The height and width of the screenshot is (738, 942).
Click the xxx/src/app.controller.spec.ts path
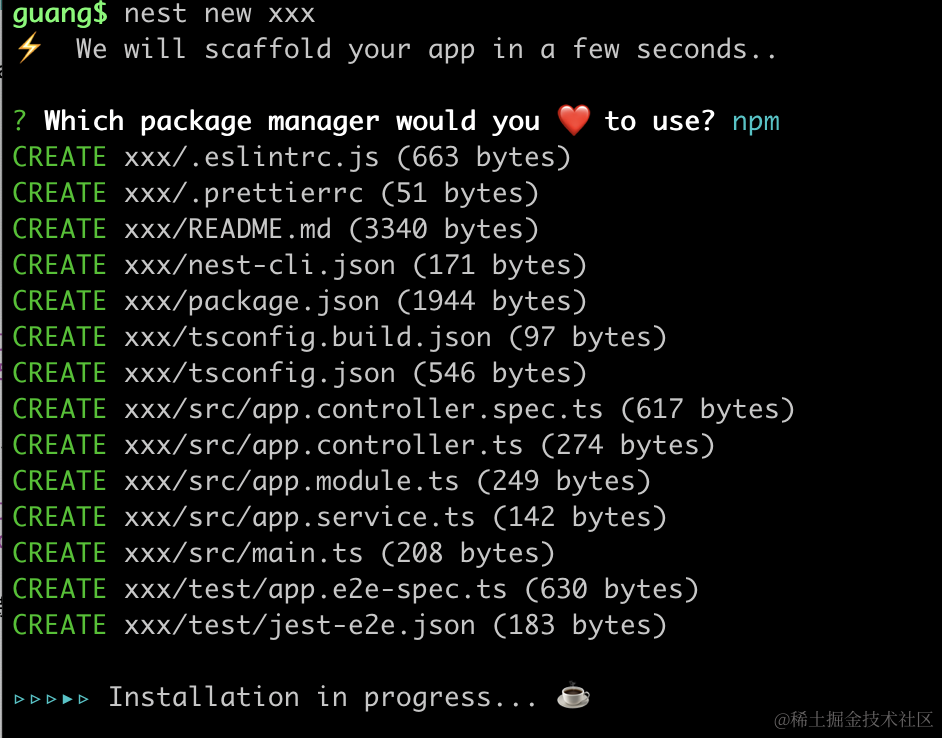(x=363, y=409)
